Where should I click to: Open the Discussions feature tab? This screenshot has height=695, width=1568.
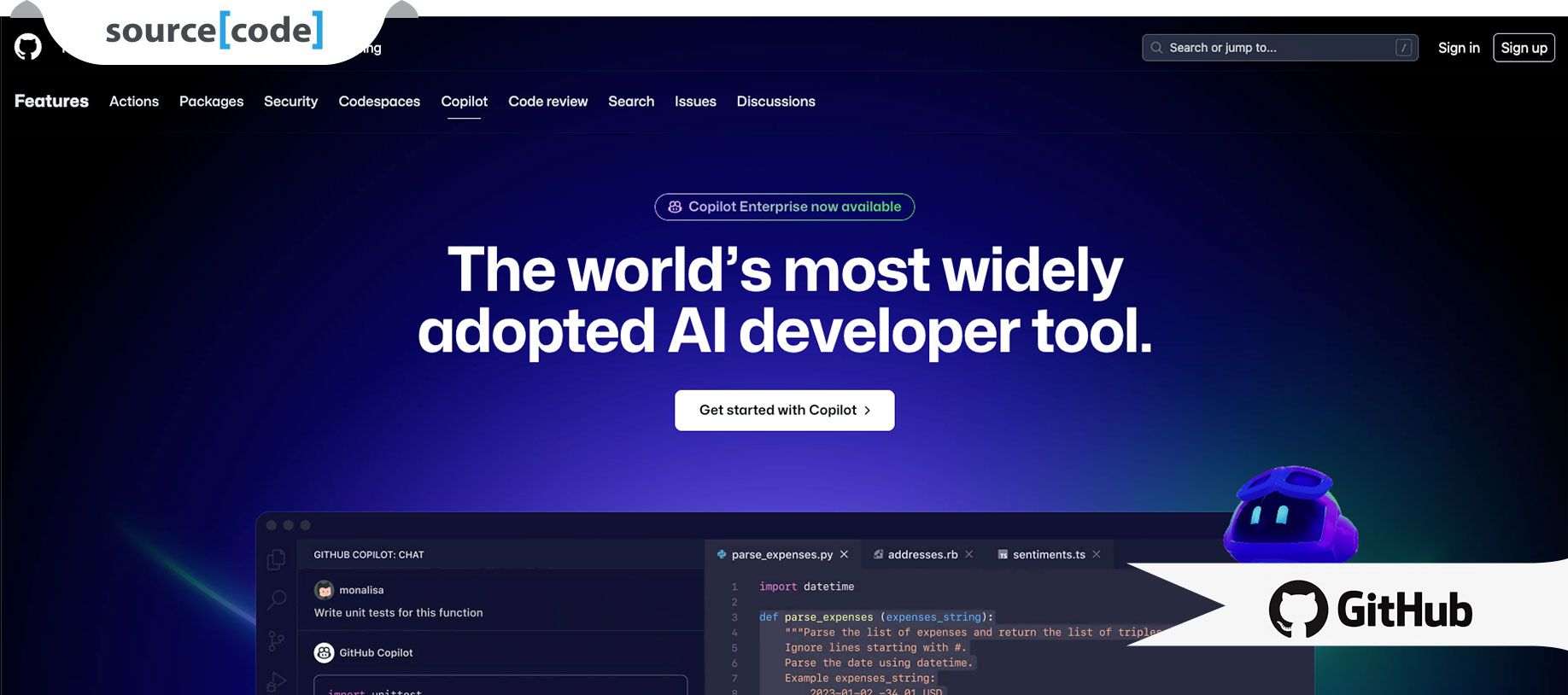[x=775, y=101]
